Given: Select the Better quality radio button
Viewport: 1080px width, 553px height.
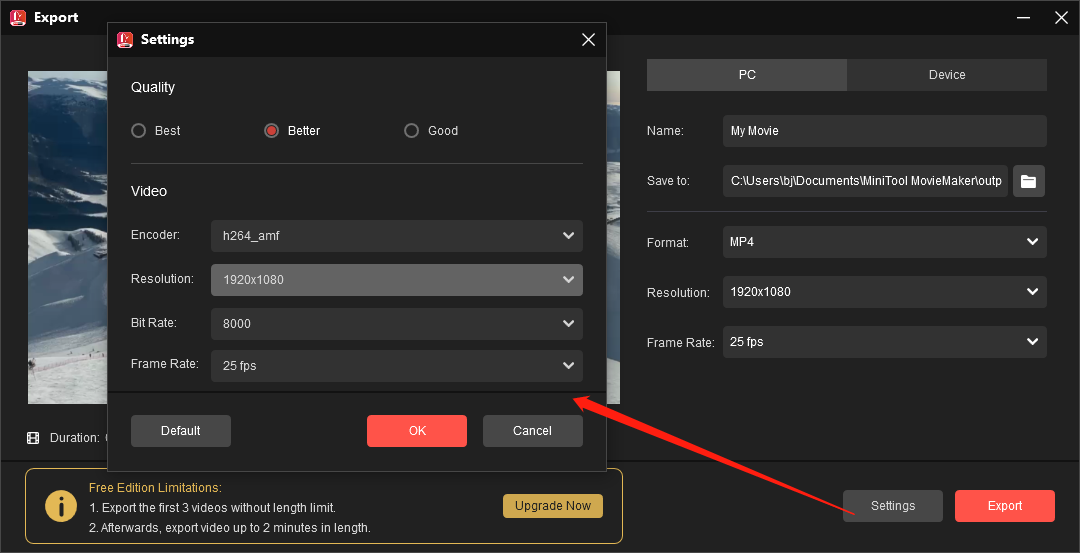Looking at the screenshot, I should tap(271, 131).
